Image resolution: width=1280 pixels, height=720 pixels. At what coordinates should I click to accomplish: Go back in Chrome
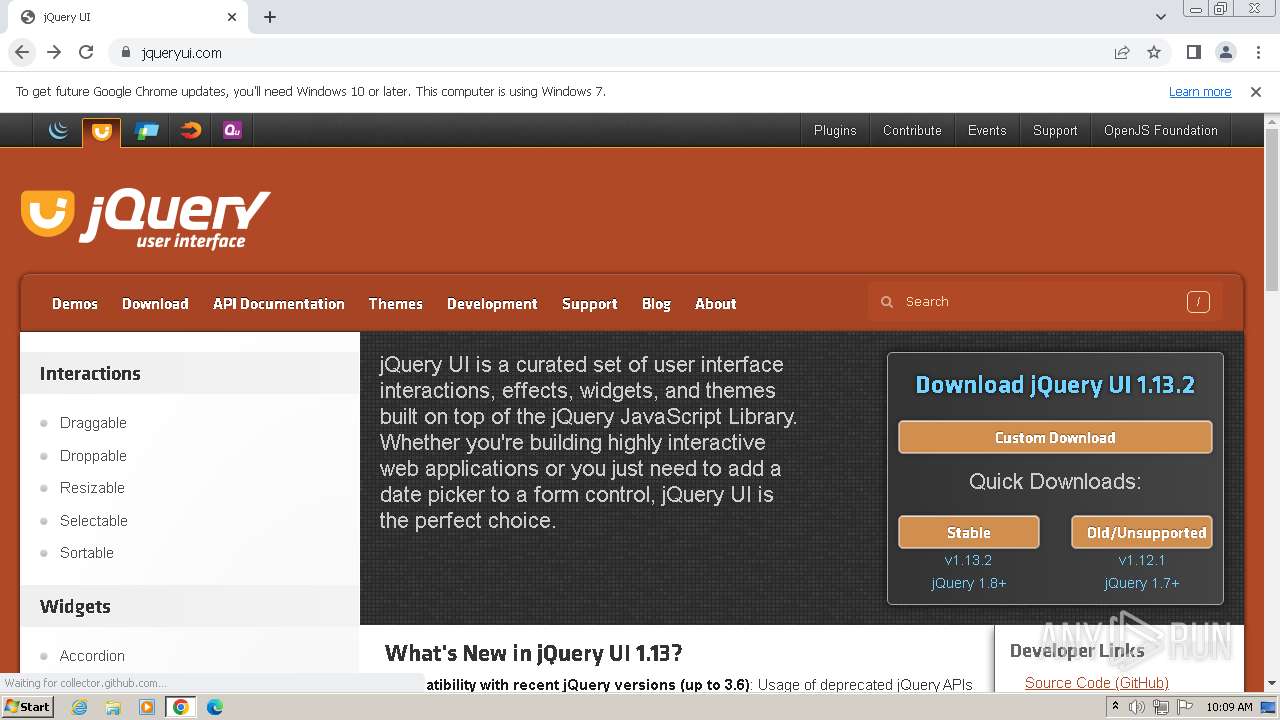pyautogui.click(x=22, y=53)
